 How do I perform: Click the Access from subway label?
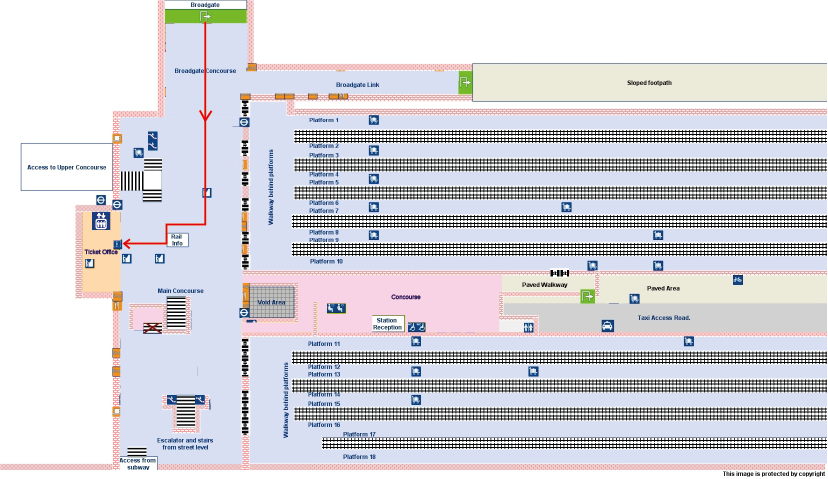click(138, 463)
